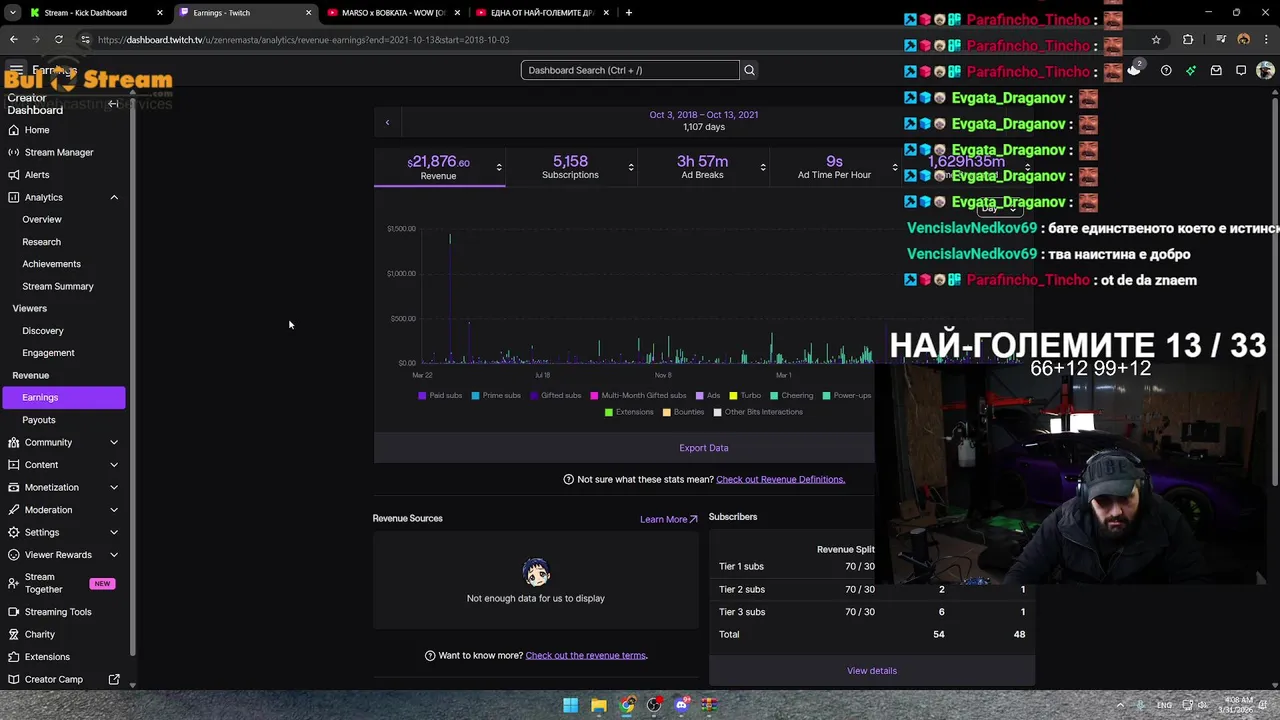Screen dimensions: 1280x720
Task: Open Extensions in sidebar
Action: [x=47, y=657]
